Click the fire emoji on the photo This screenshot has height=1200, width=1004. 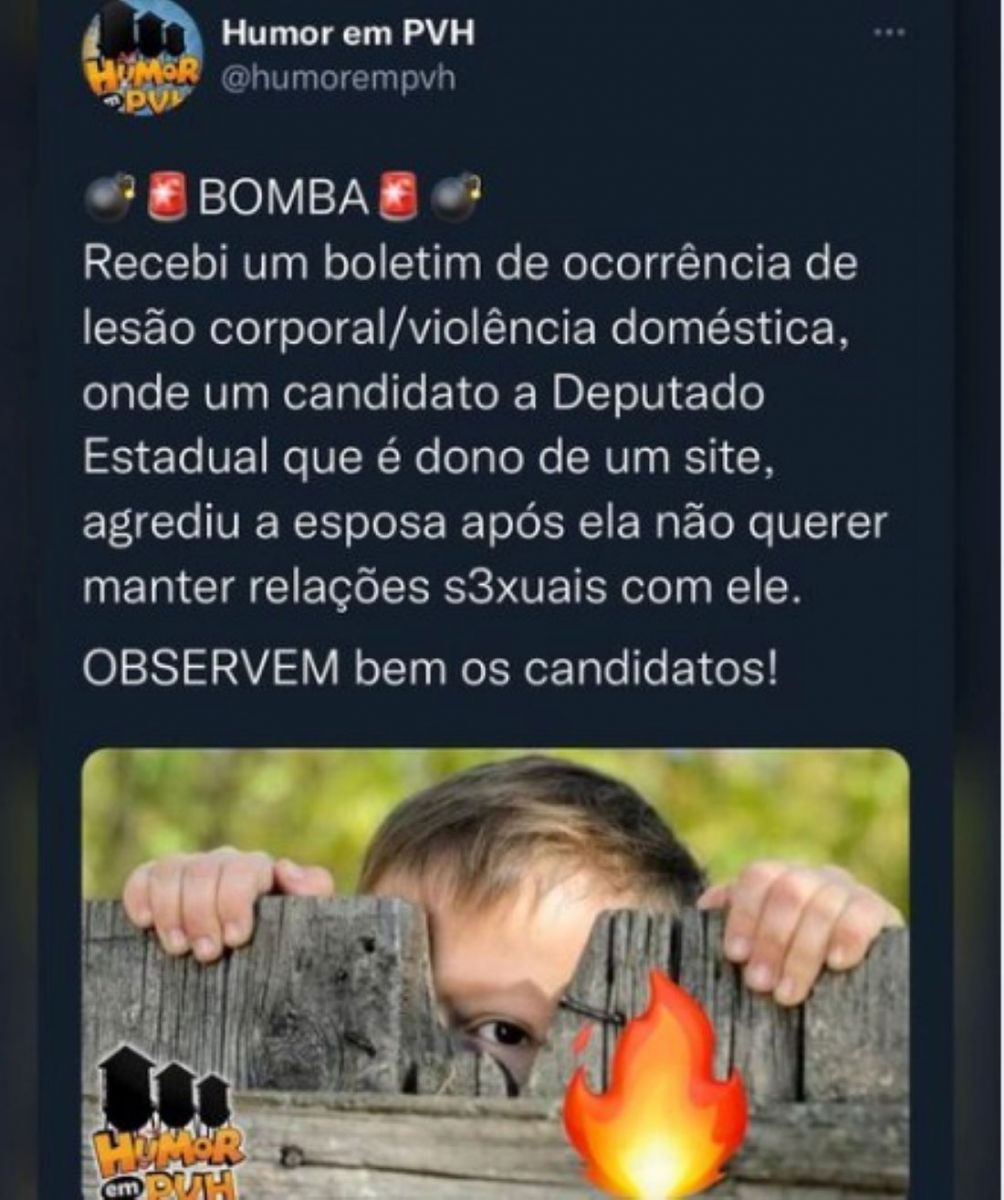pos(654,1087)
